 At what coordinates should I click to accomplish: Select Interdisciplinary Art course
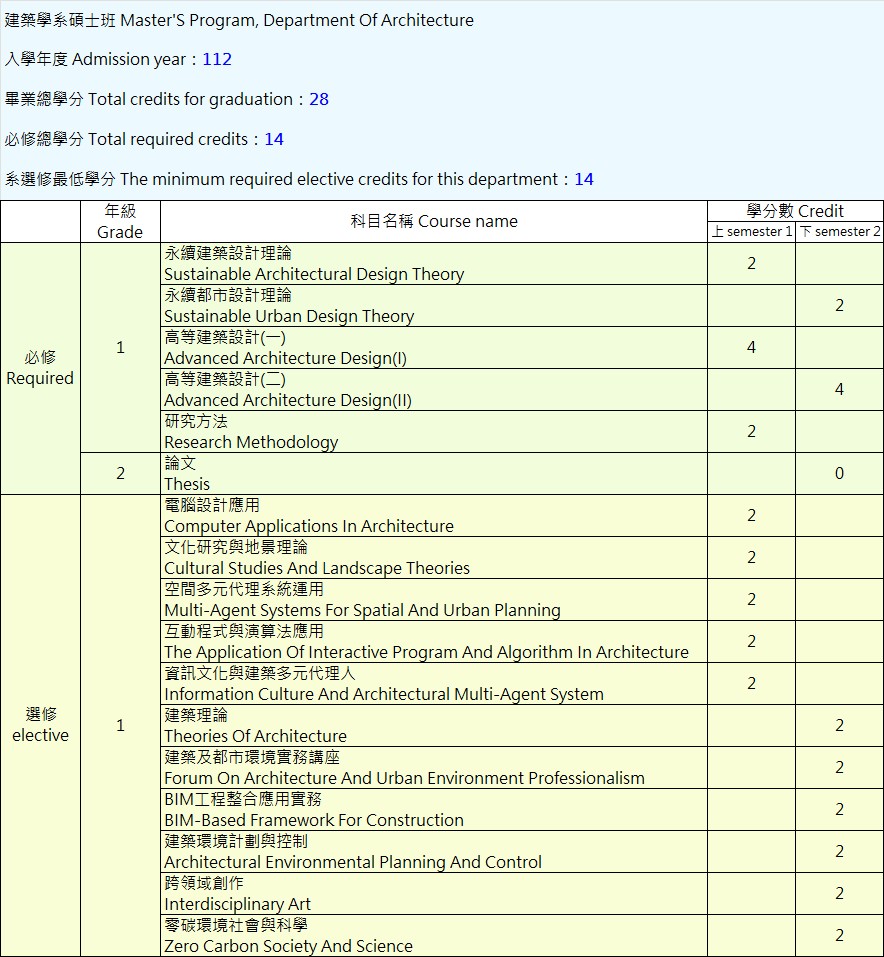(434, 894)
